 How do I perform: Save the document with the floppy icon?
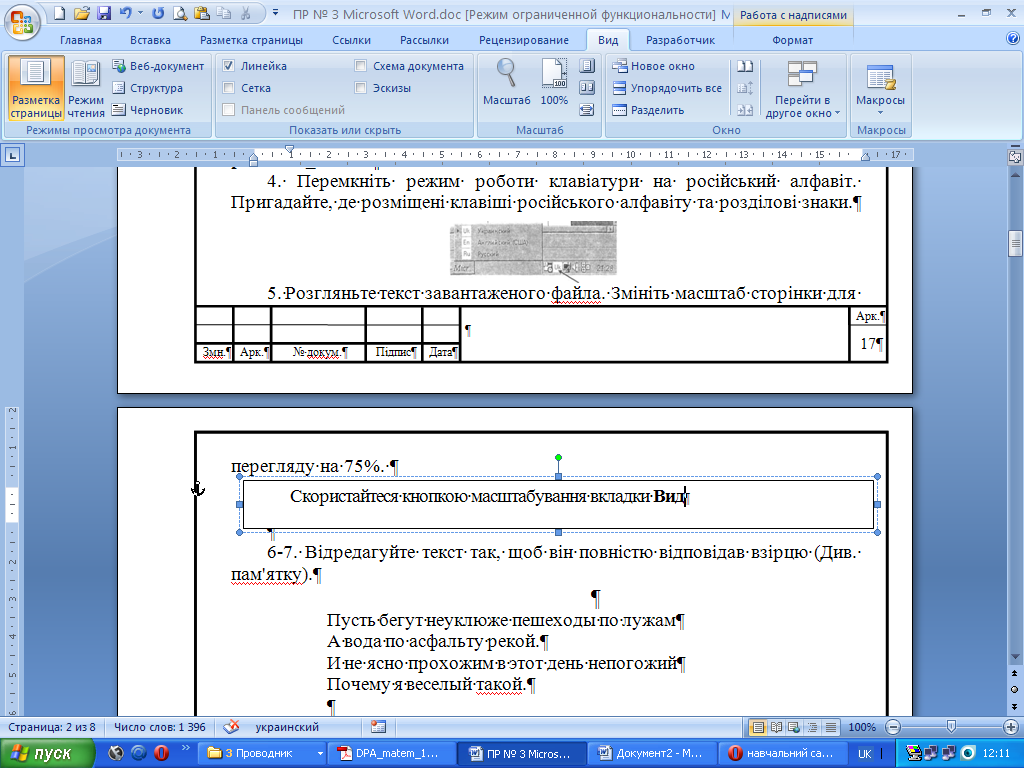[104, 12]
